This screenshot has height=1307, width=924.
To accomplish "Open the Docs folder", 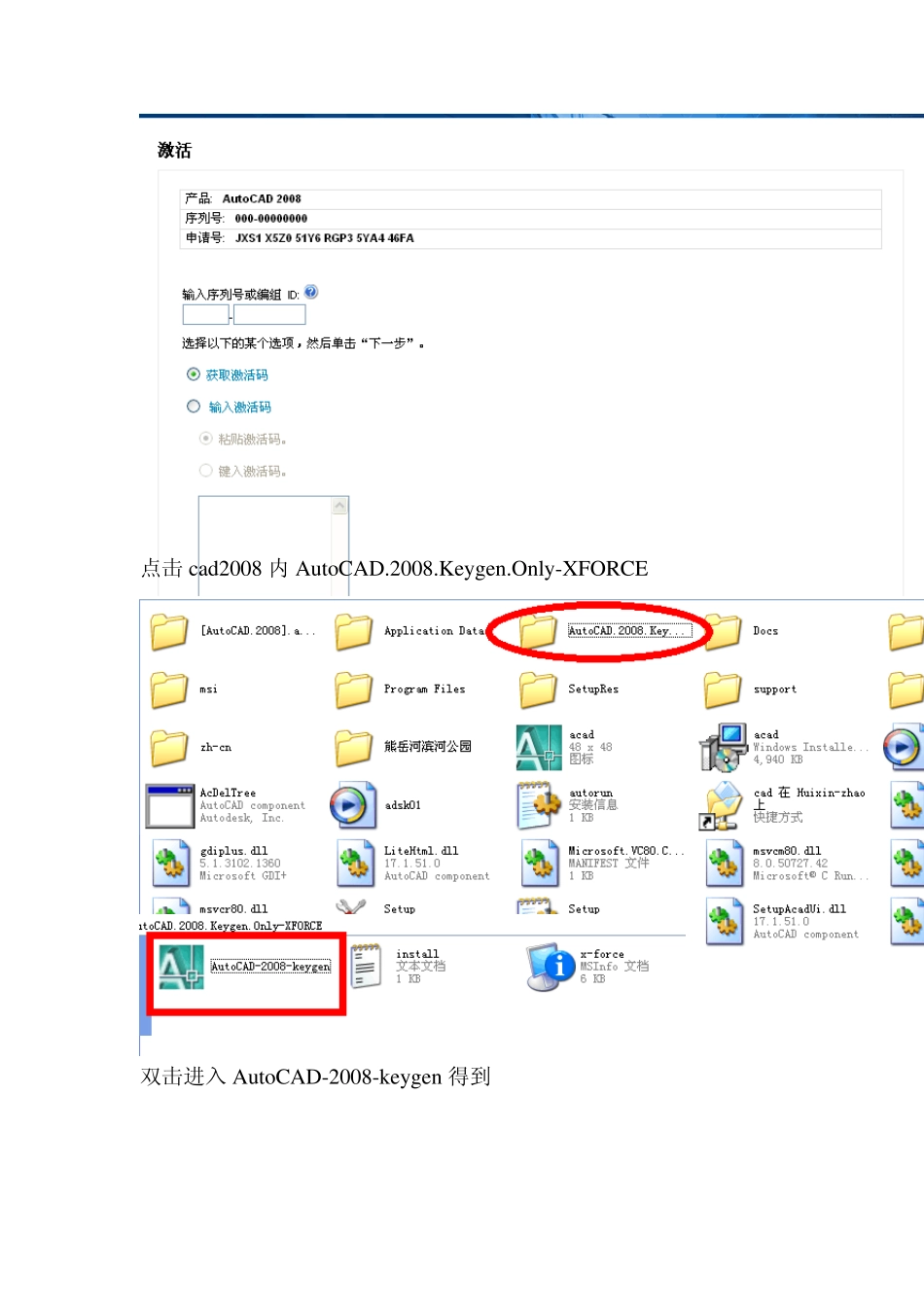I will click(741, 631).
